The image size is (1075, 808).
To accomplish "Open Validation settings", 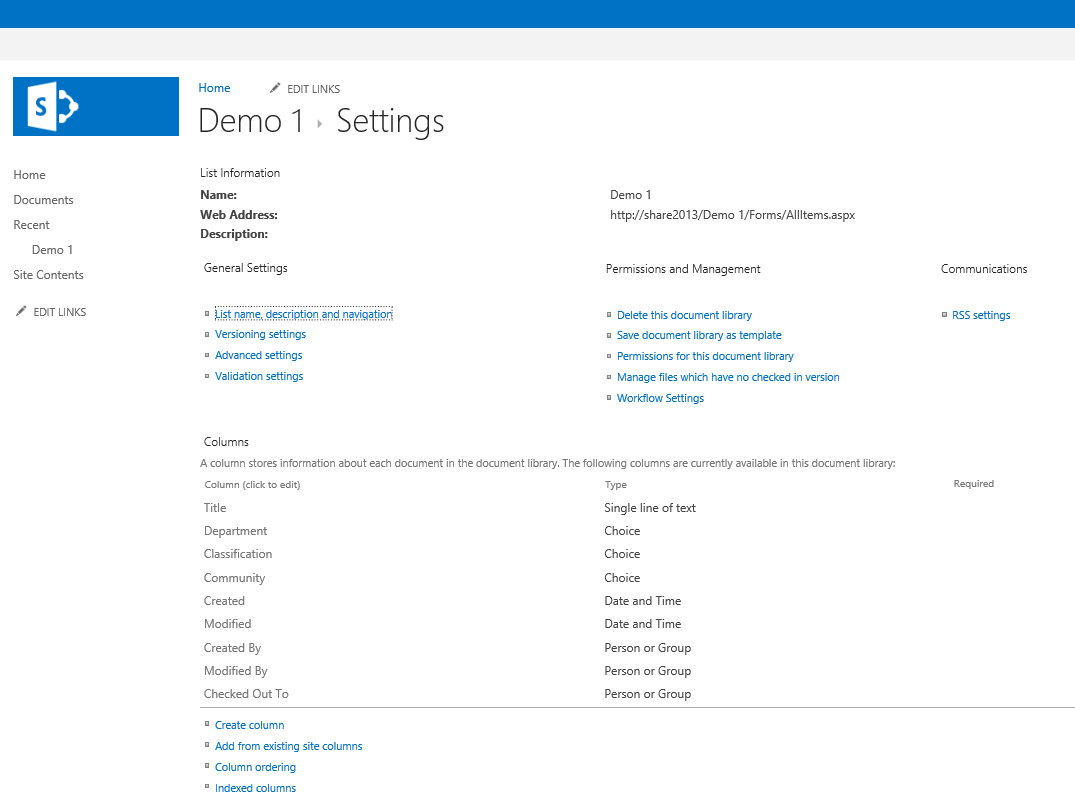I will 258,376.
